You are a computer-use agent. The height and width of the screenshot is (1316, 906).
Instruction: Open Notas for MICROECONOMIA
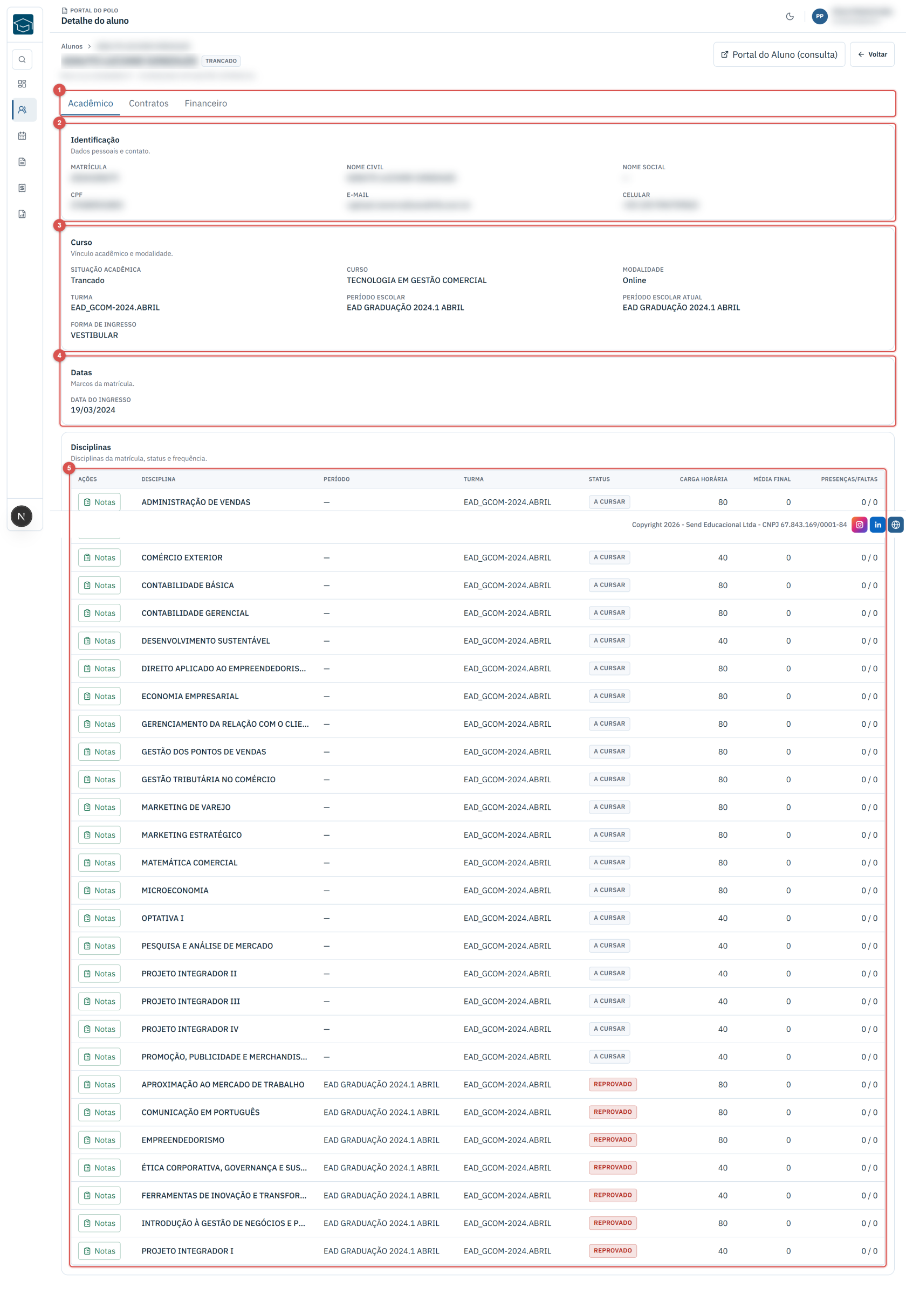tap(99, 891)
